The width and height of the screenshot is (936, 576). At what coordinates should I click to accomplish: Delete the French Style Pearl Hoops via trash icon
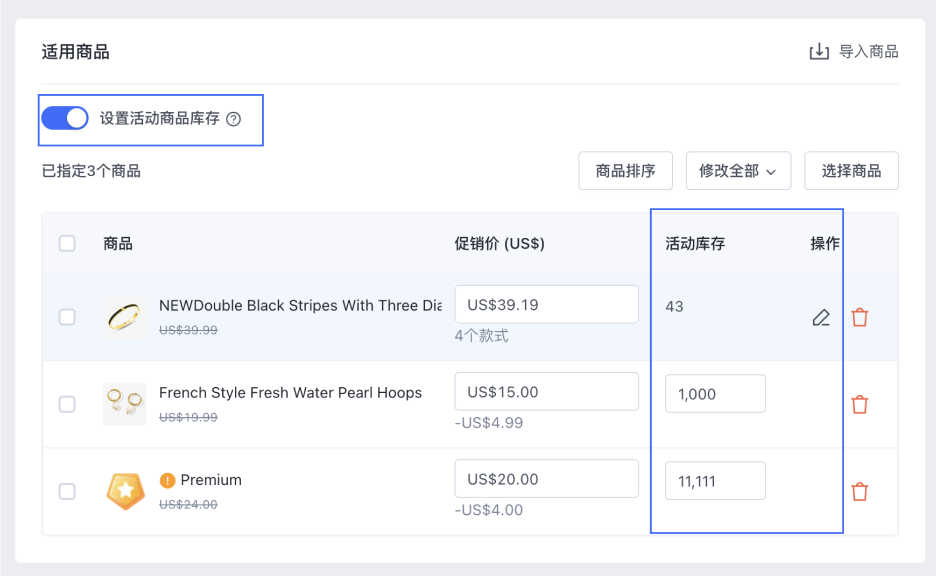click(x=860, y=404)
